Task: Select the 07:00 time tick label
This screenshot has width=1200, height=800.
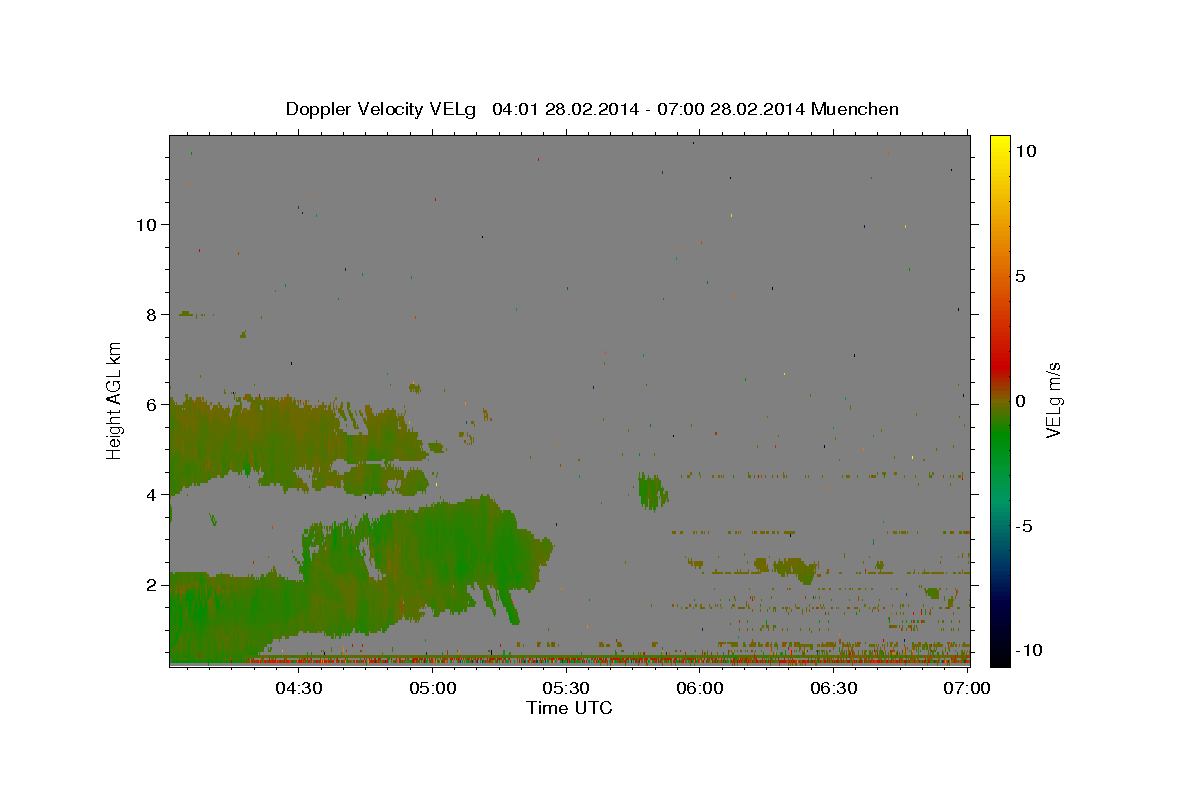Action: (x=967, y=689)
